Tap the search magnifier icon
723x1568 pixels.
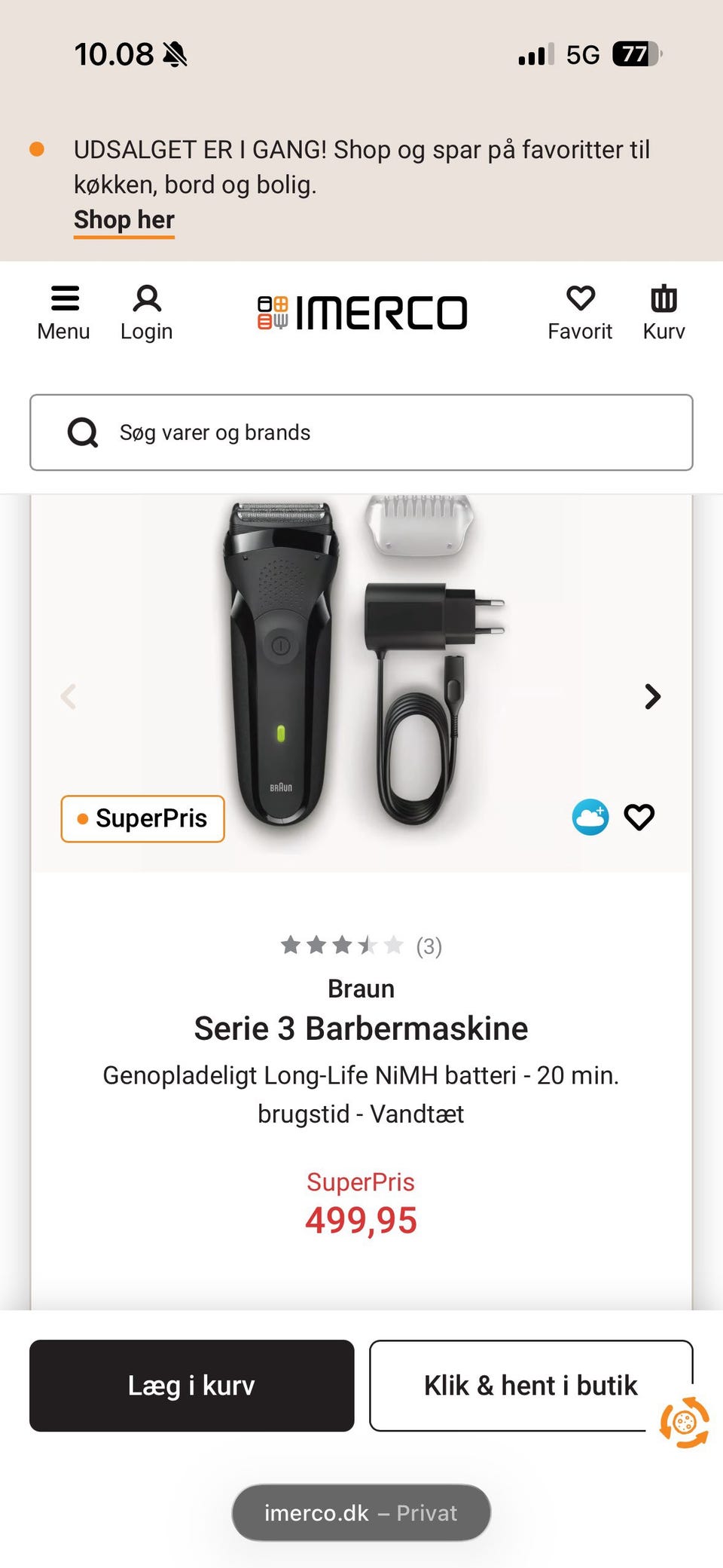[83, 432]
